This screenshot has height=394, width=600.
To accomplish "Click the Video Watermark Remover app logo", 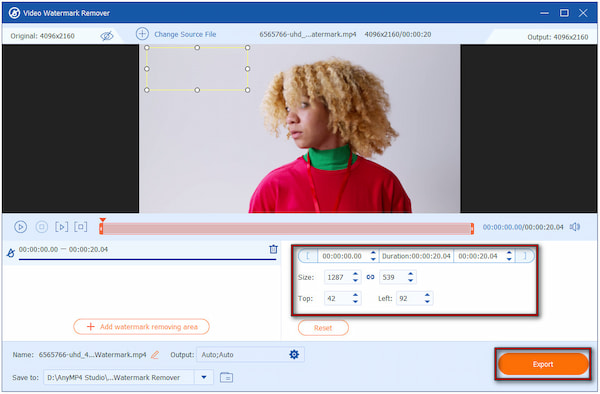I will [14, 13].
